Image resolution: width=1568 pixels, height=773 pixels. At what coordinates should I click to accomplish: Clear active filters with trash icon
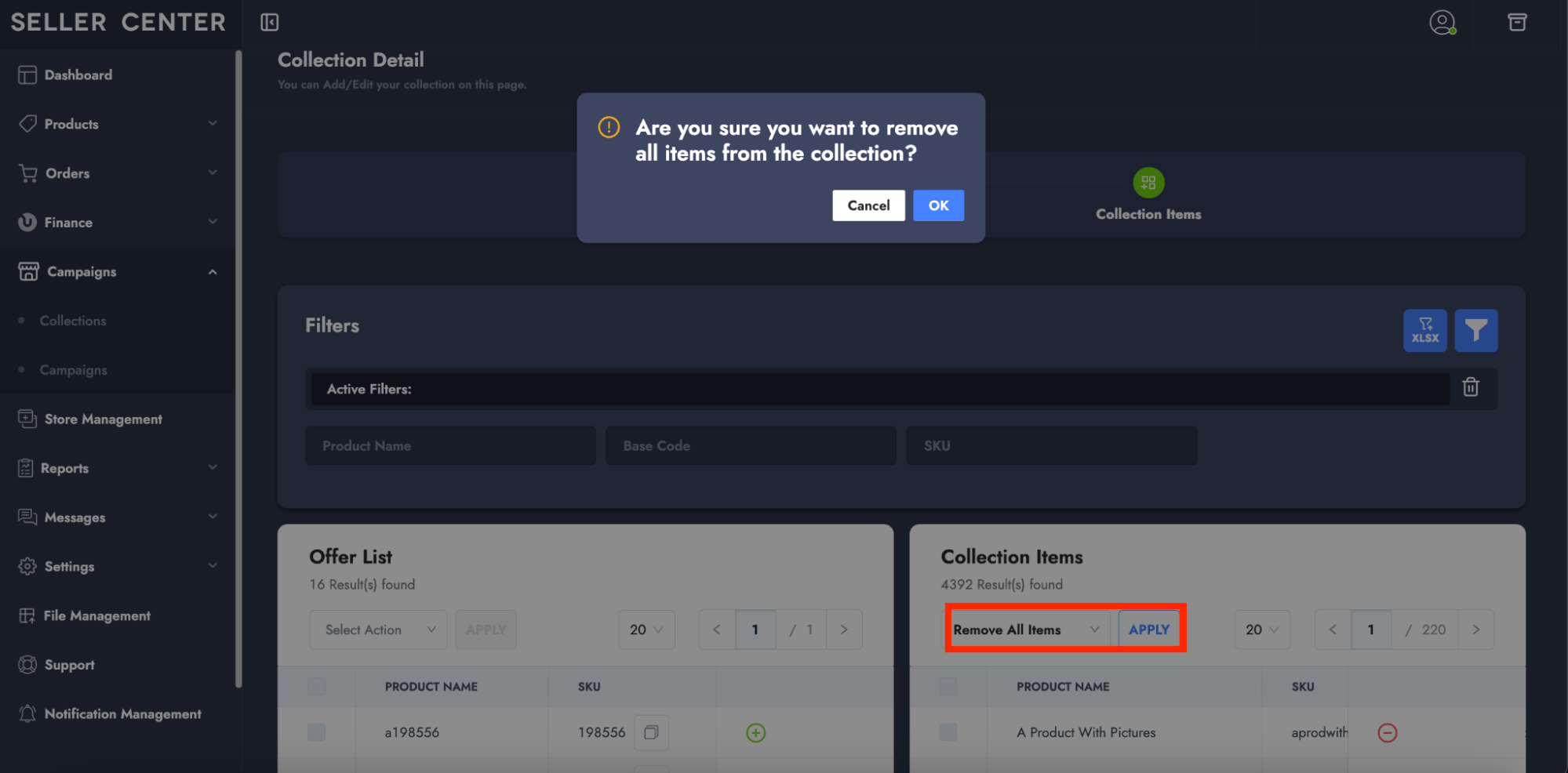1471,387
